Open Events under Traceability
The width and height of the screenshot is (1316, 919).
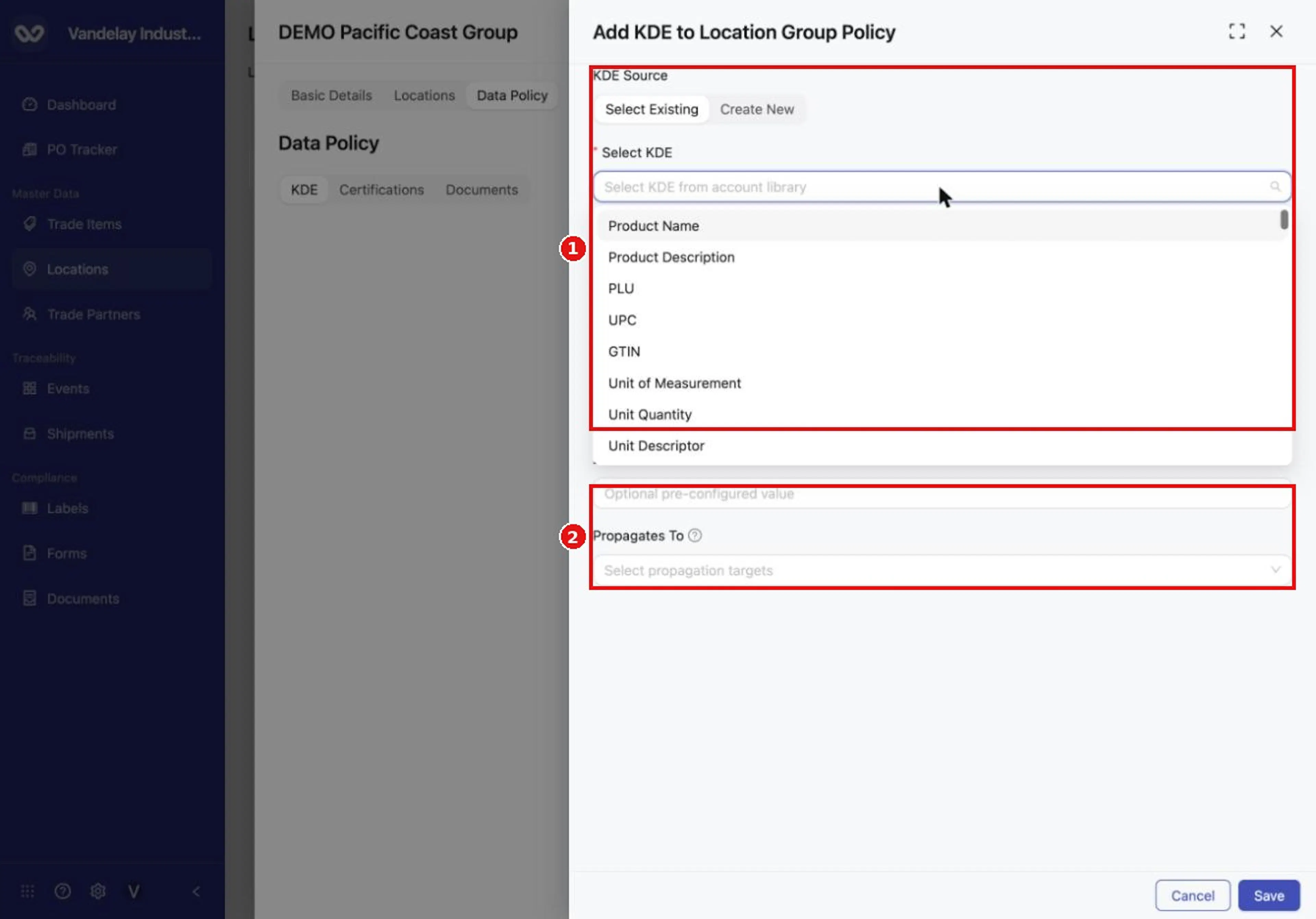click(x=56, y=389)
